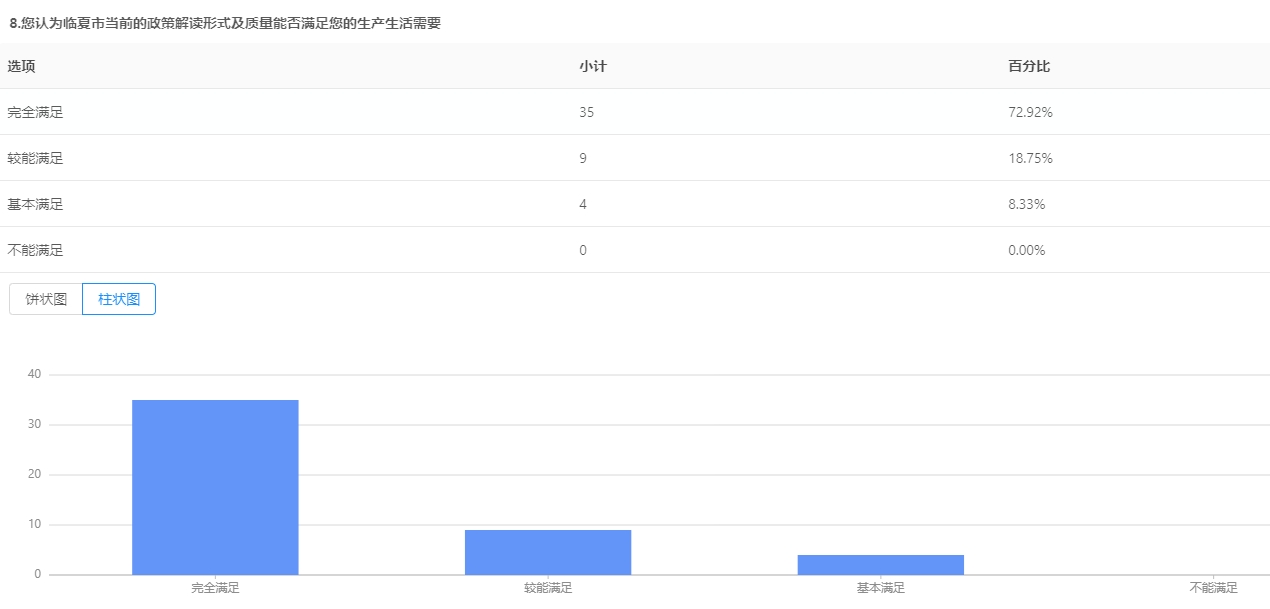Click the 8.33% percentage value
1270x609 pixels.
pos(1027,204)
